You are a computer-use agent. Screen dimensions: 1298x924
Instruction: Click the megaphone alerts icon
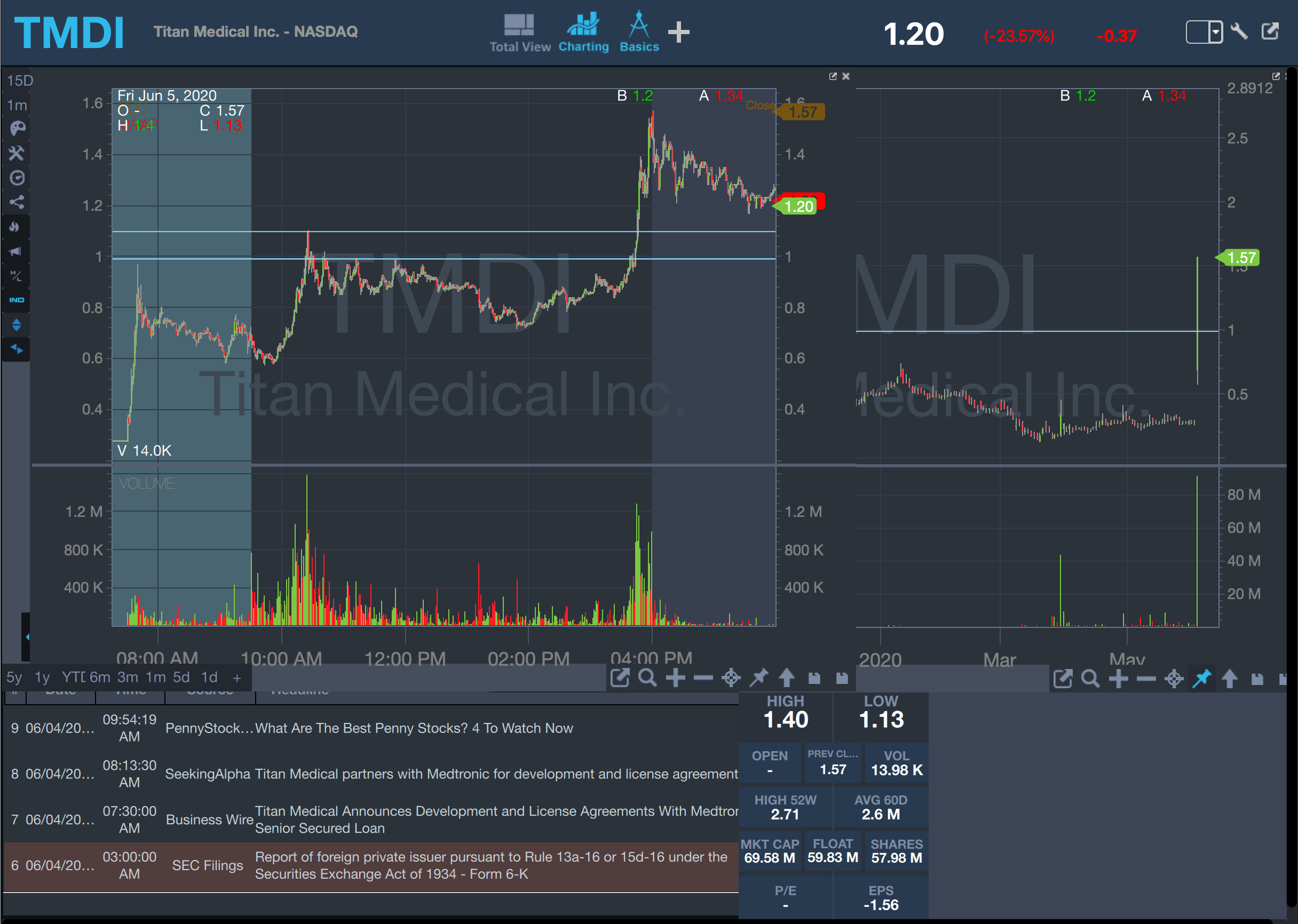click(x=16, y=251)
